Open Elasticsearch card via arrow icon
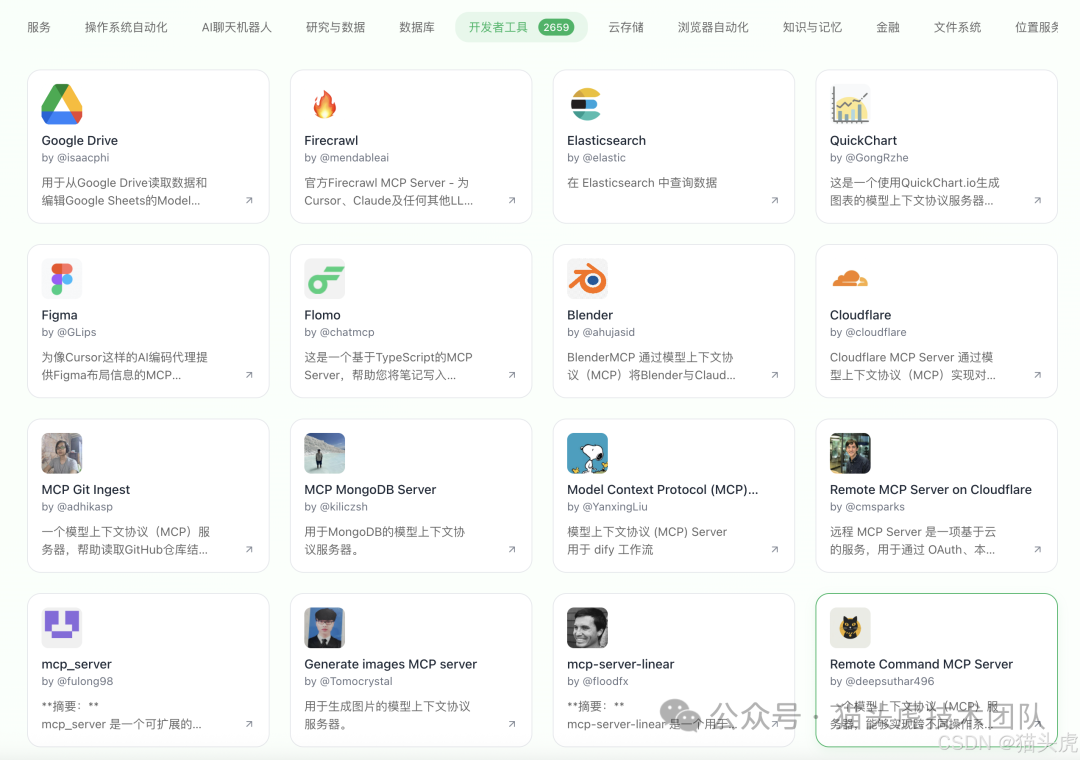Viewport: 1080px width, 760px height. click(x=775, y=201)
